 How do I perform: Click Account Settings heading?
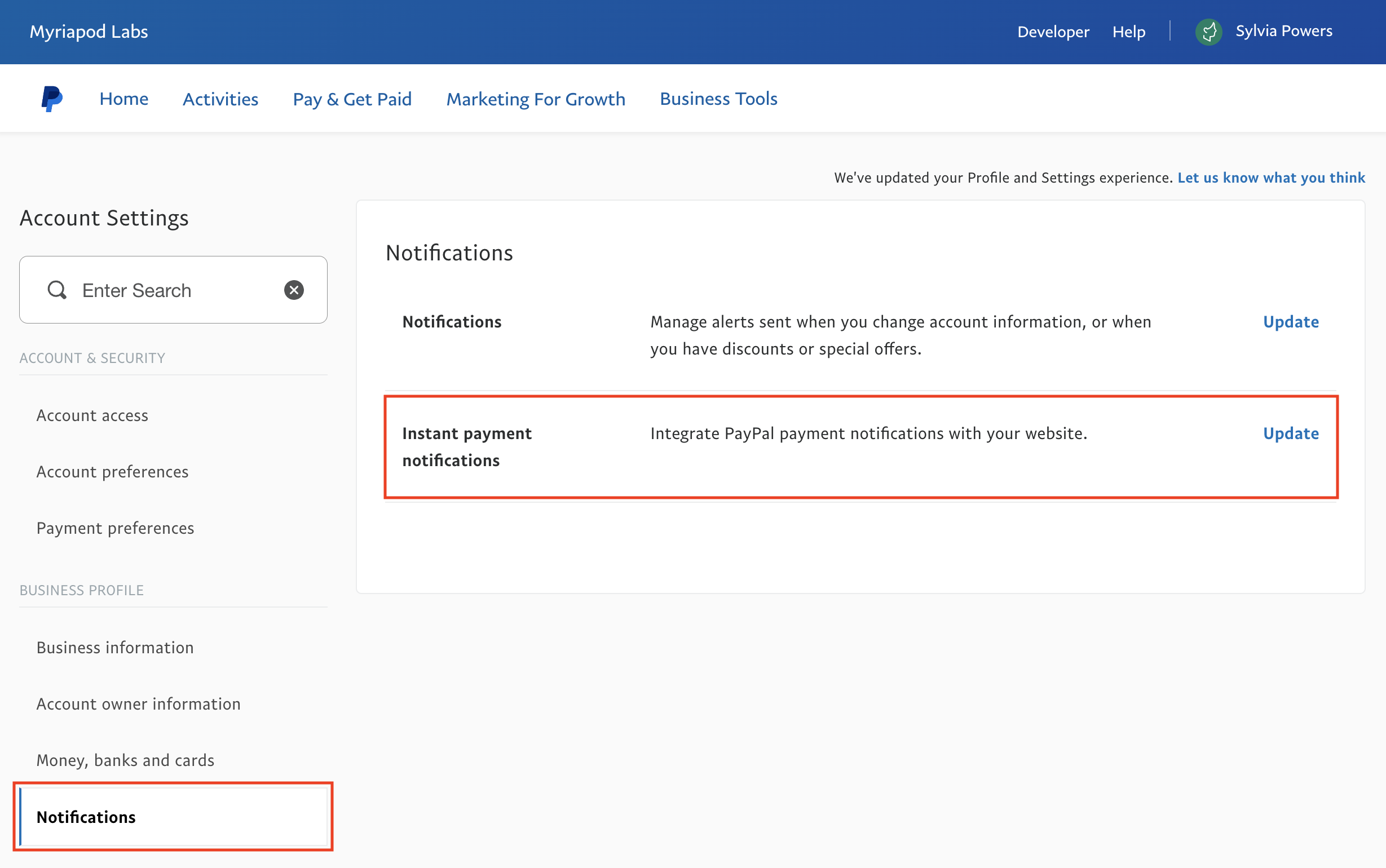point(104,218)
